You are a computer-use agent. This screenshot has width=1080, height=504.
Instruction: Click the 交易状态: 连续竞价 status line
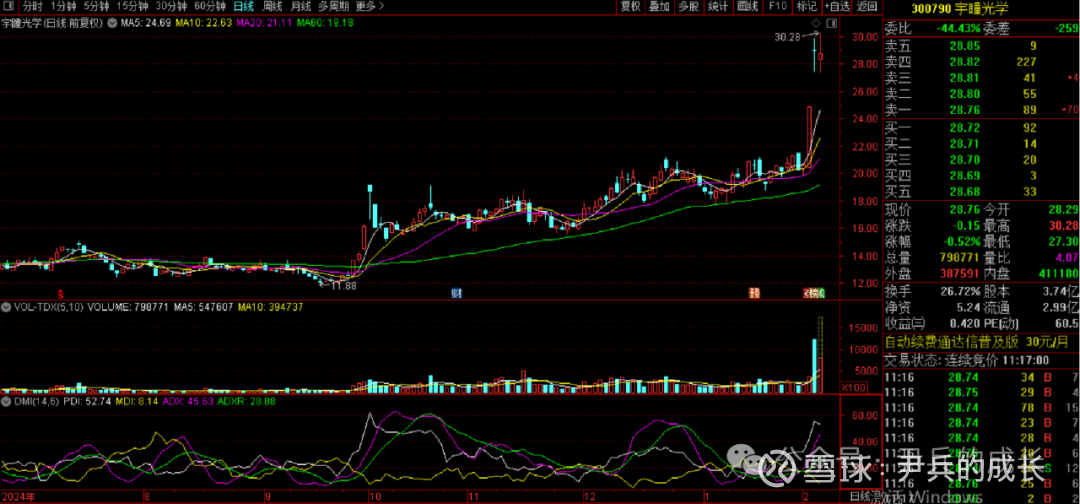point(967,360)
